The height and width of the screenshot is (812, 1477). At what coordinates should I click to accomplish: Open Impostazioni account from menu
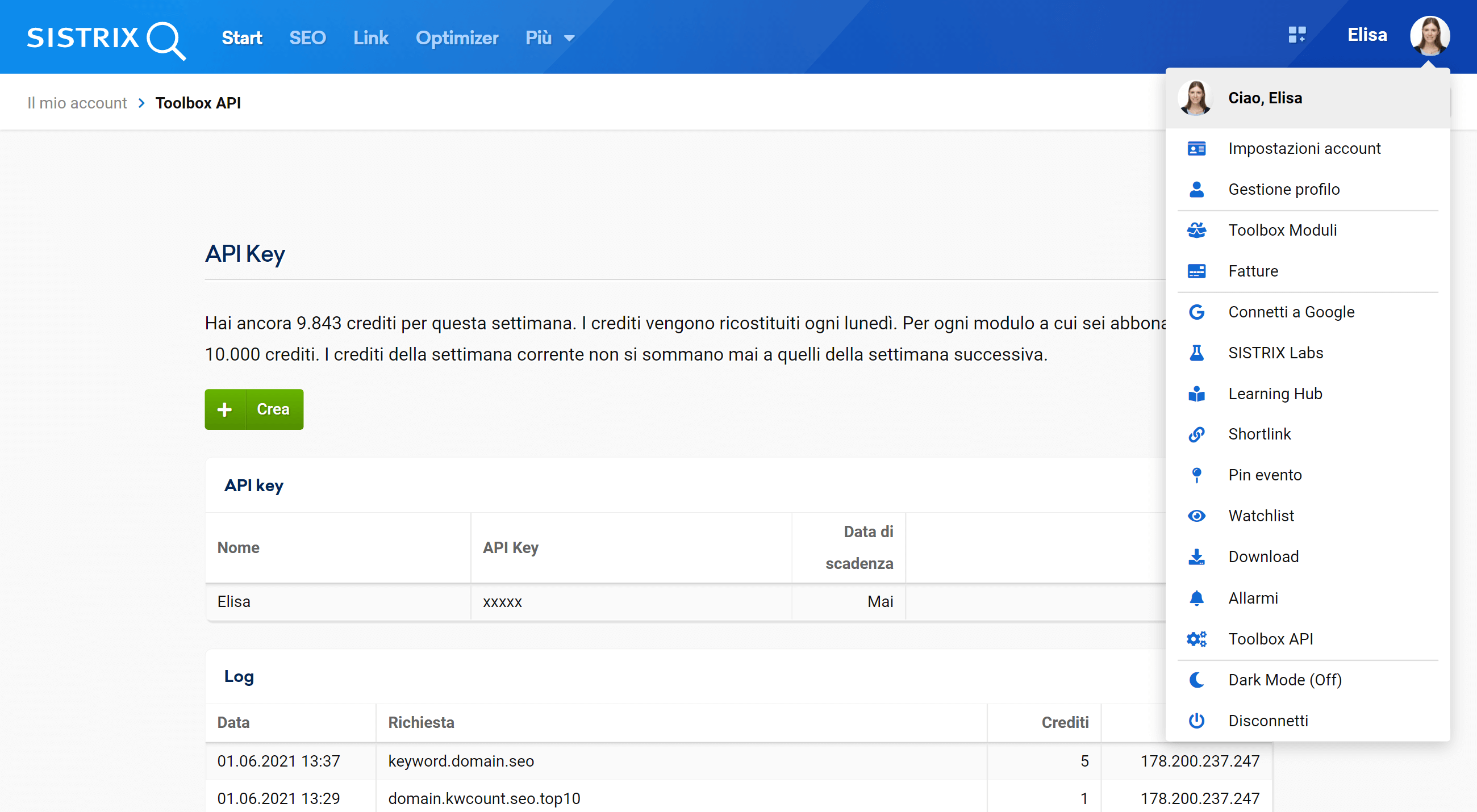1307,149
